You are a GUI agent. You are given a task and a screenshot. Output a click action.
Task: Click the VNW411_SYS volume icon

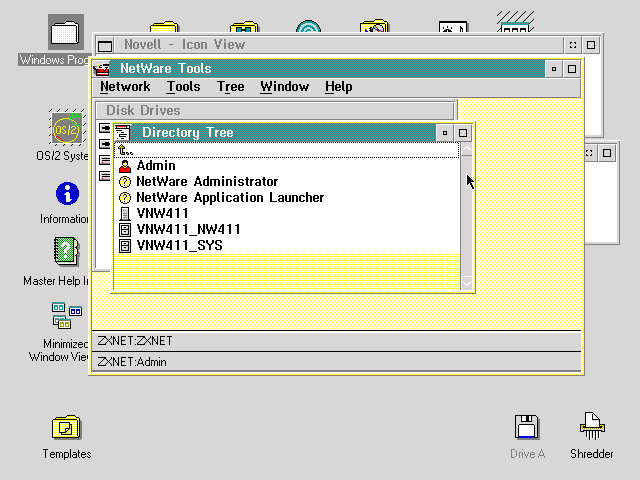tap(125, 246)
